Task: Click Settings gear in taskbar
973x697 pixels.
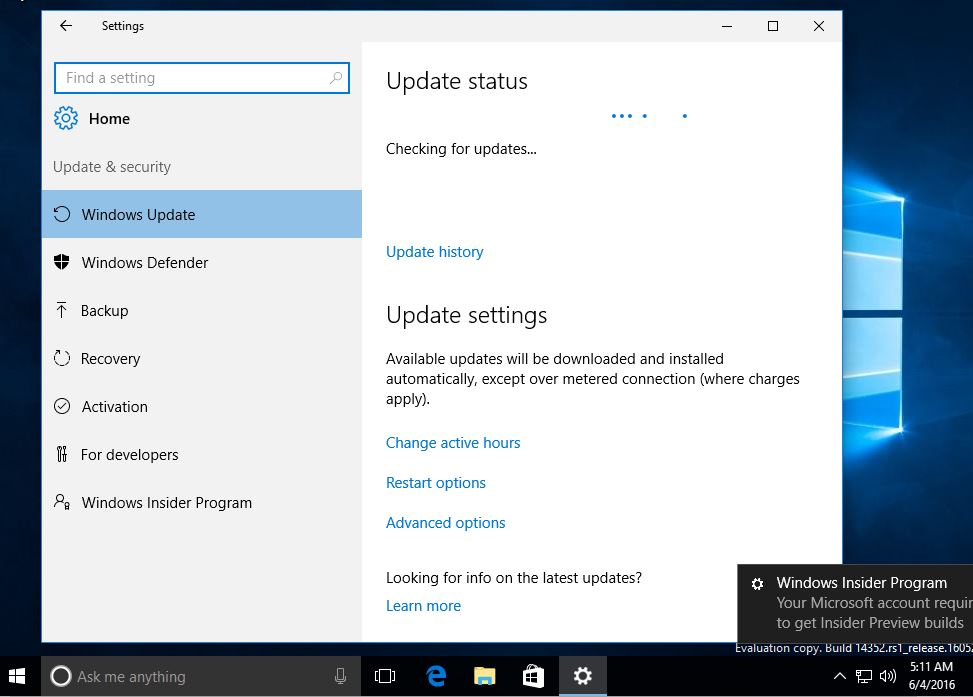Action: coord(582,676)
